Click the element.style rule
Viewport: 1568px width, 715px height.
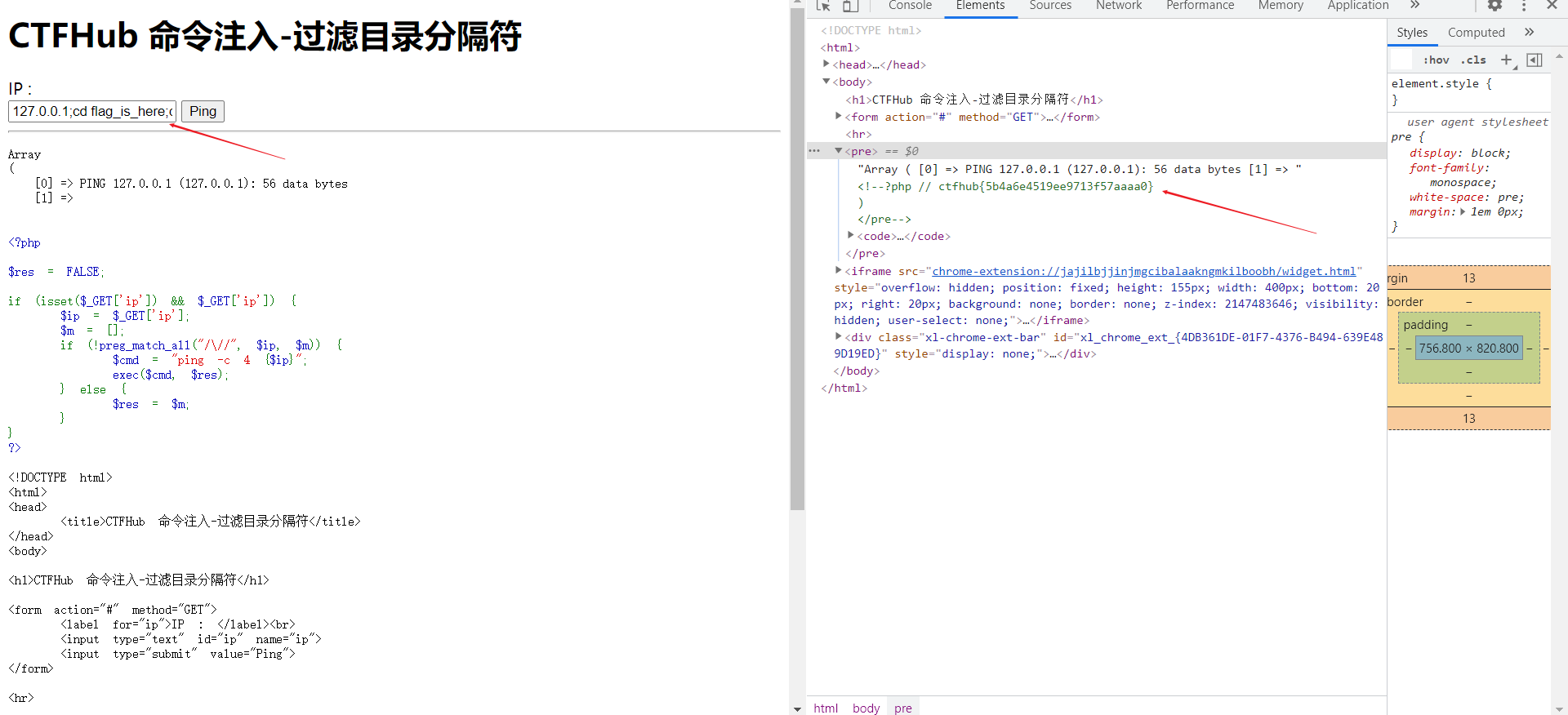tap(1441, 83)
